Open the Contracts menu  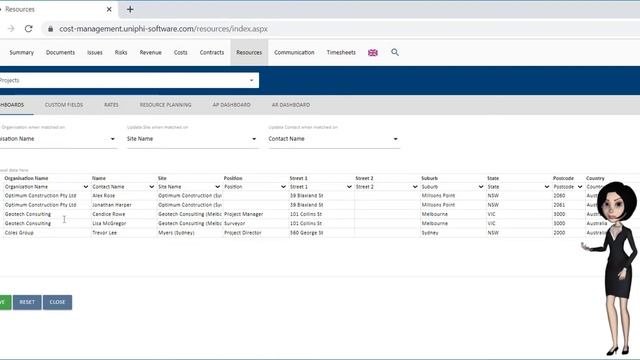tap(212, 53)
